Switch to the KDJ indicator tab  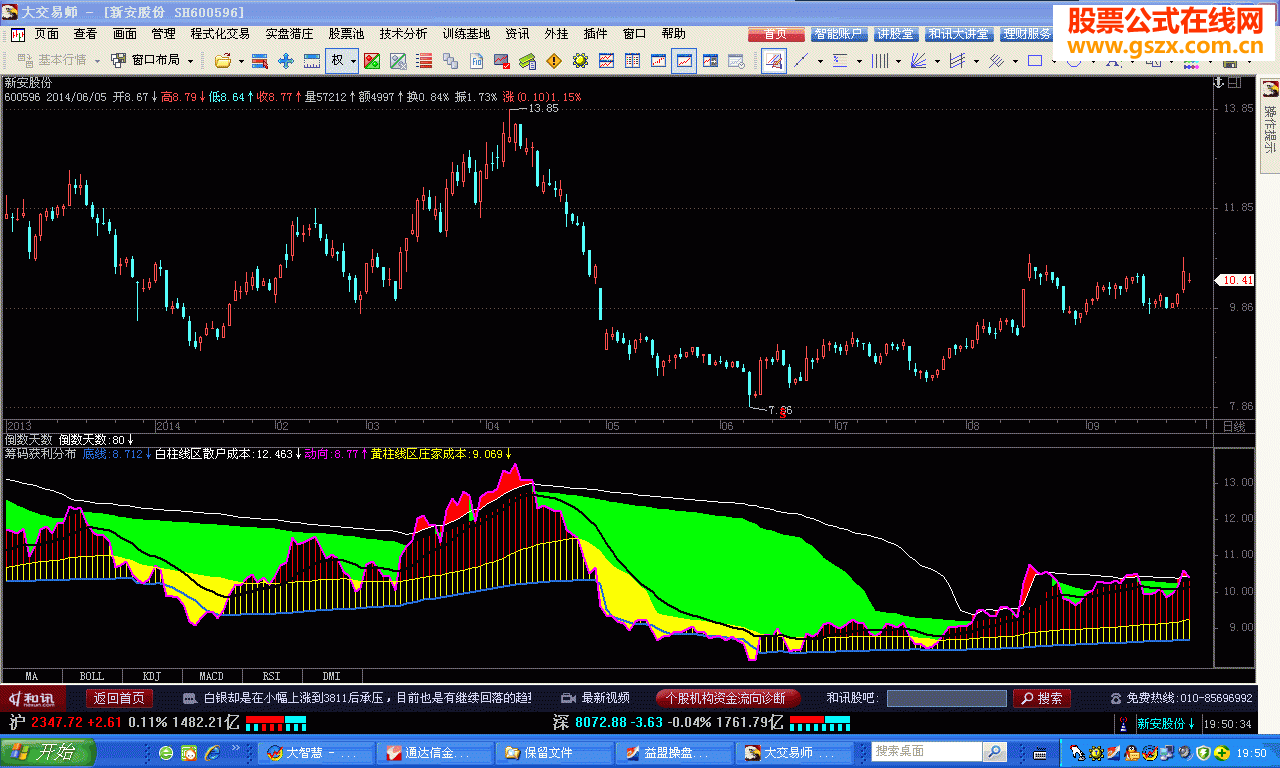152,676
